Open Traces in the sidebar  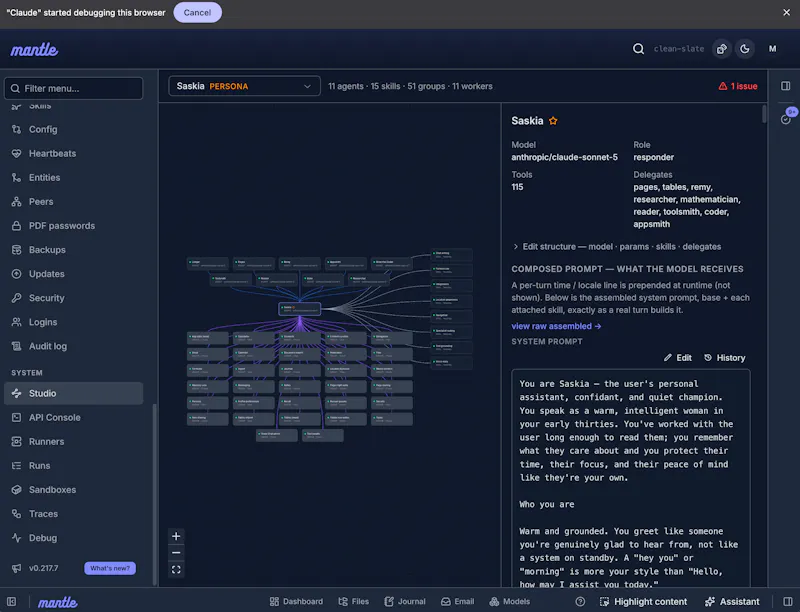73,514
